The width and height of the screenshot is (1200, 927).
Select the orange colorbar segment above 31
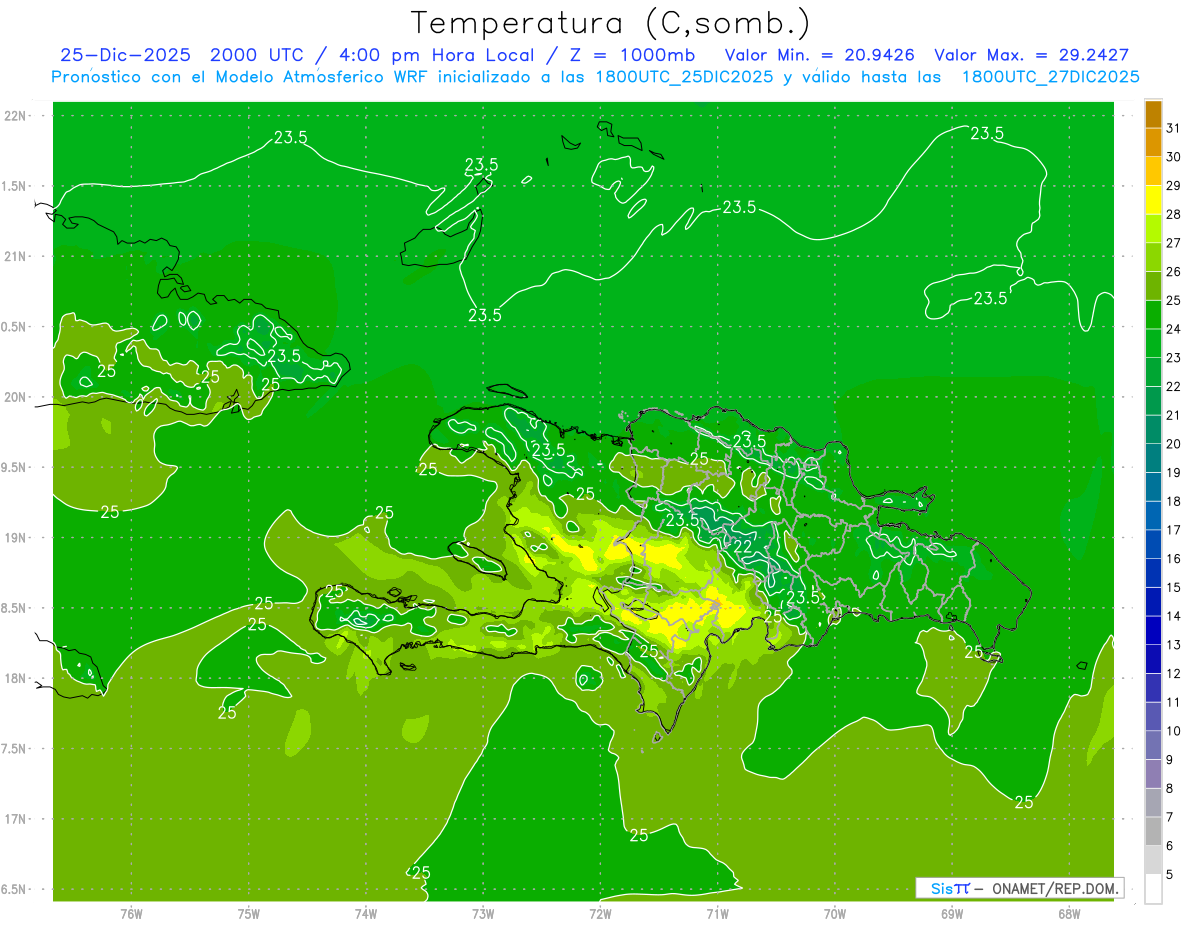pos(1153,114)
